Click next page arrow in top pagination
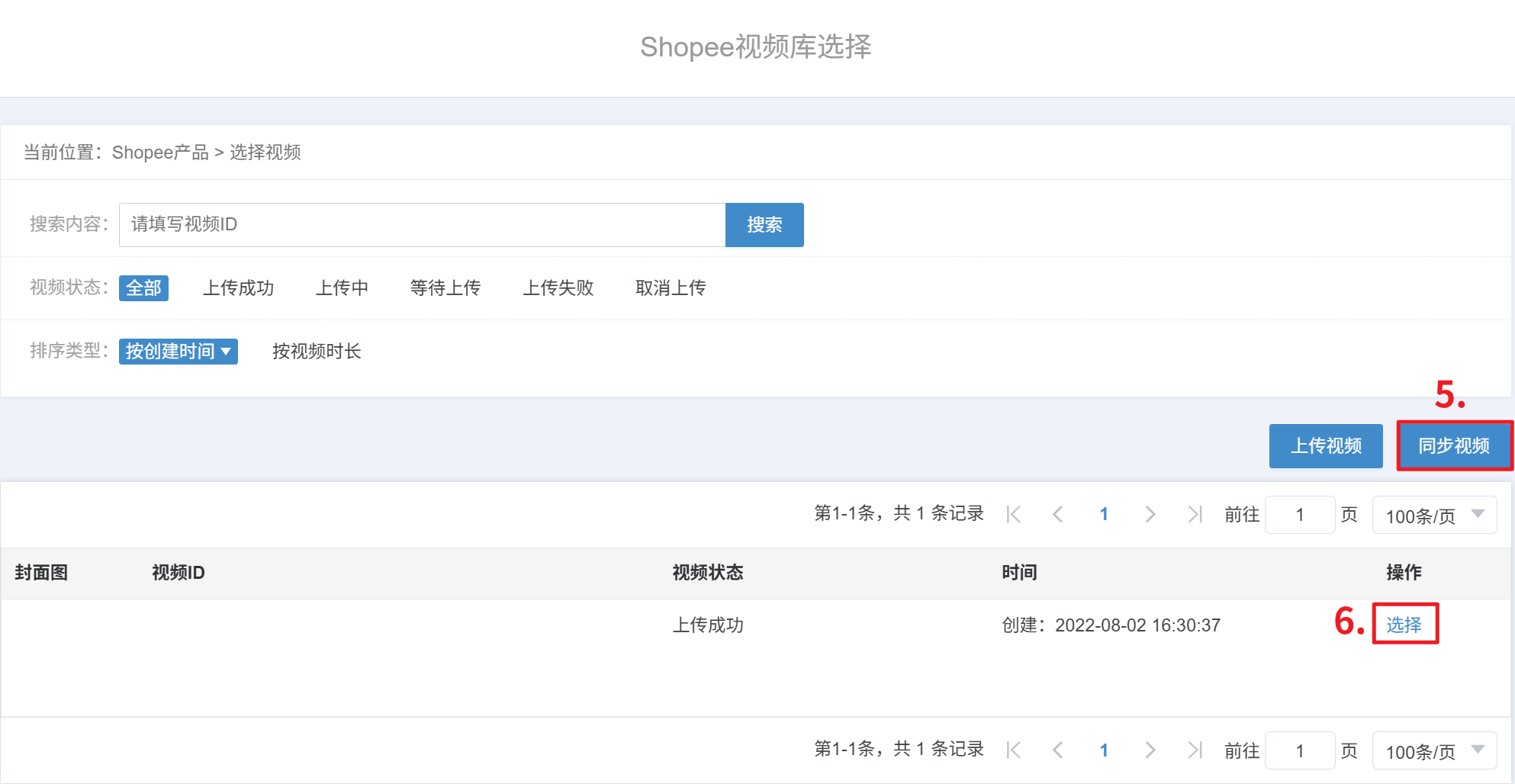 1150,515
